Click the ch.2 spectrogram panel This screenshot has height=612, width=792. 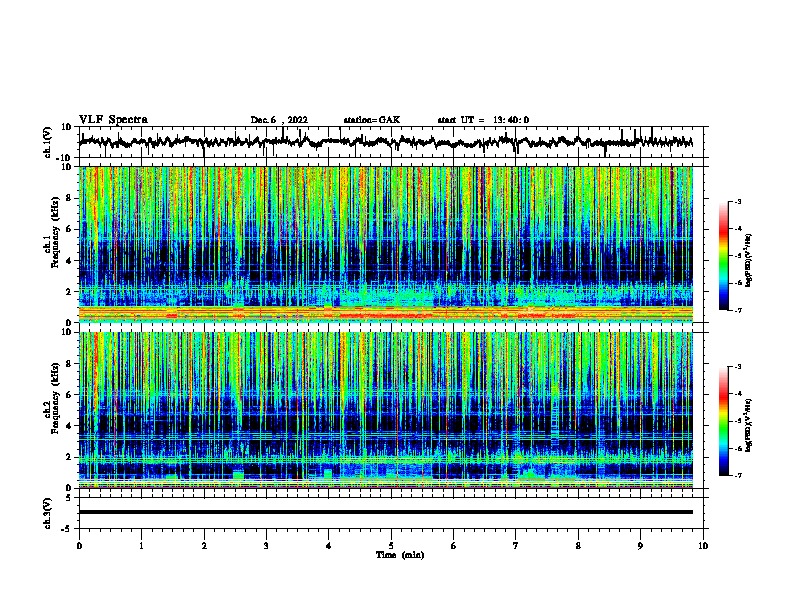tap(386, 410)
